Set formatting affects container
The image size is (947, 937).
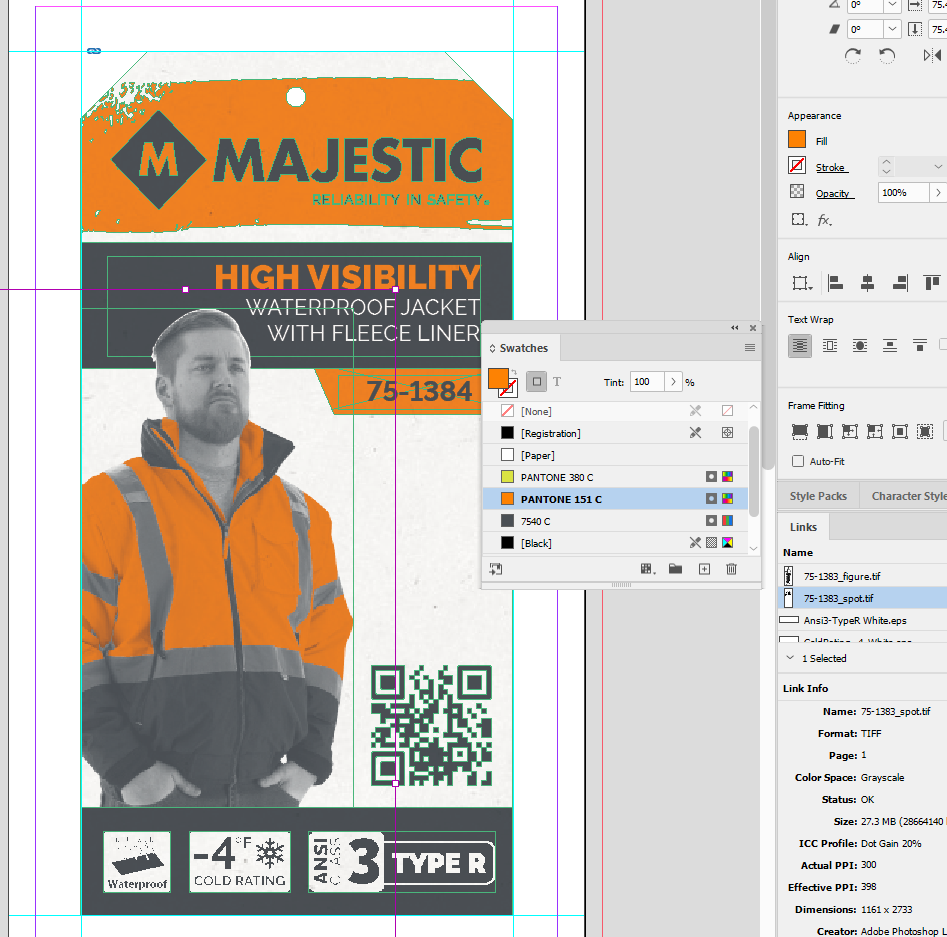coord(536,382)
